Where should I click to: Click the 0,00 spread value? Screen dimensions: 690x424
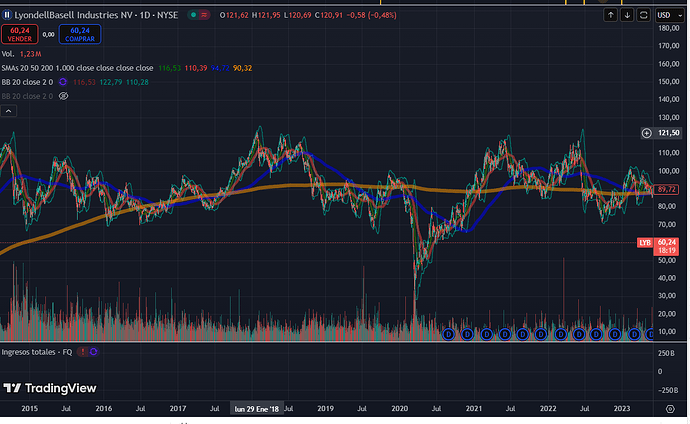tap(48, 34)
